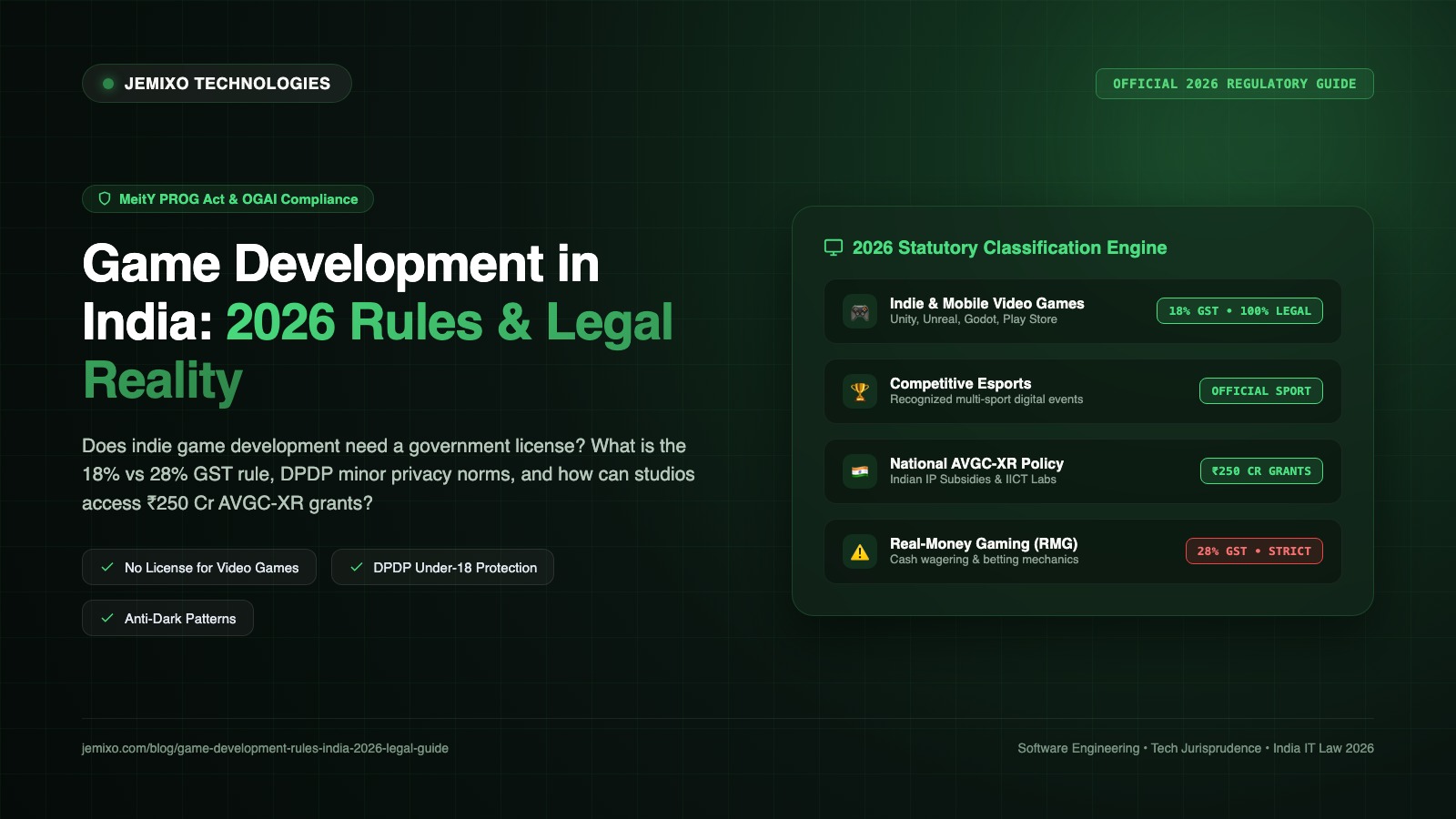The image size is (1456, 819).
Task: Click the Anti-Dark Patterns chip
Action: pyautogui.click(x=167, y=618)
